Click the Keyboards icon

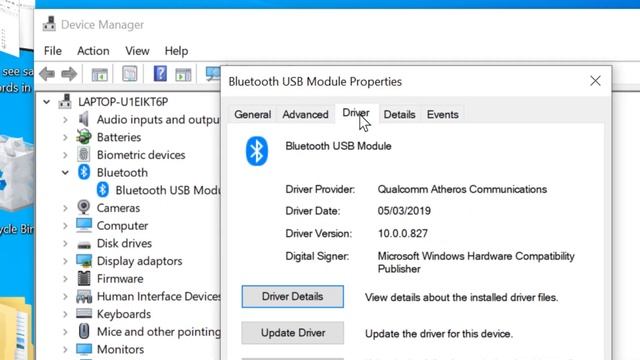(84, 313)
